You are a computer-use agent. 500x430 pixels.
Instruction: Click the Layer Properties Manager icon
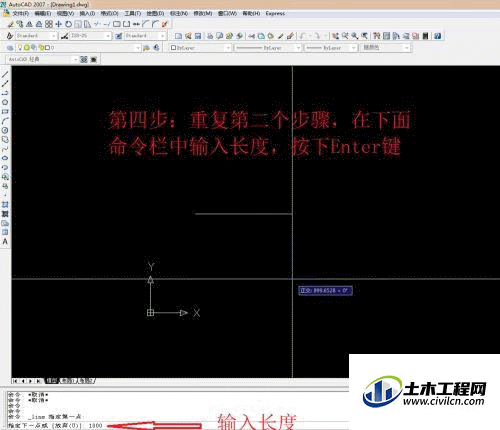(x=10, y=48)
